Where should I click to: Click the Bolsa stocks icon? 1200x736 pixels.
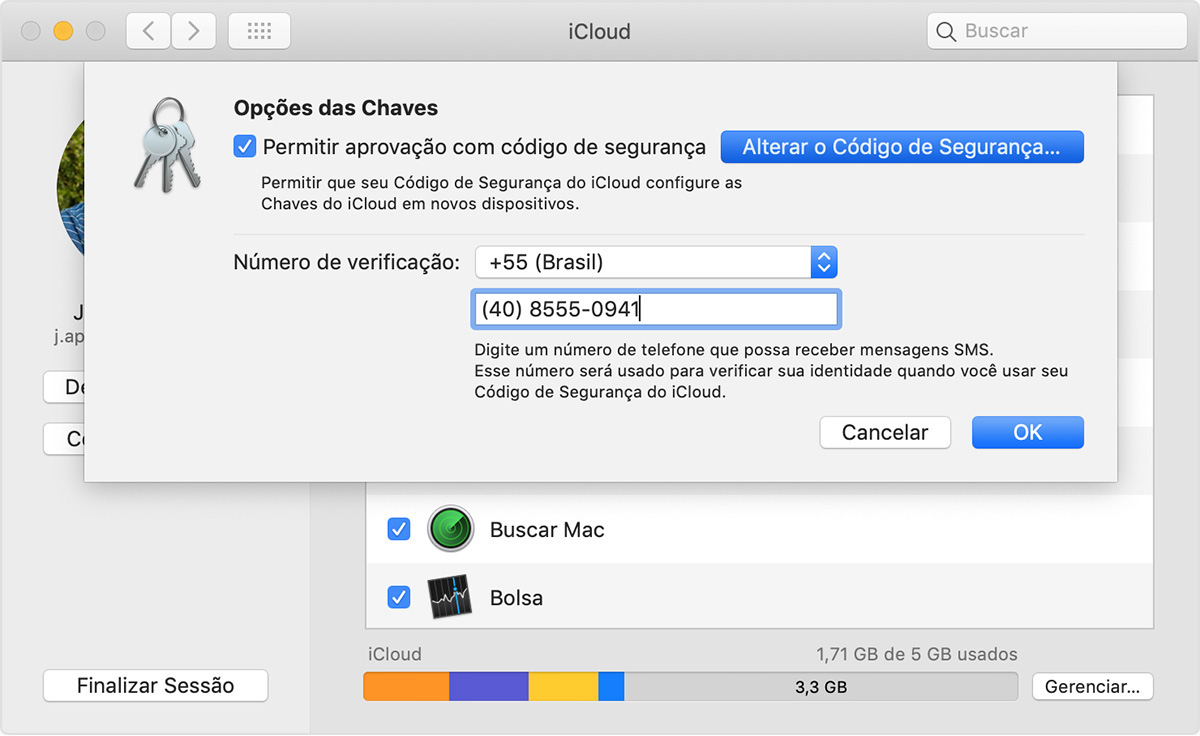coord(450,598)
